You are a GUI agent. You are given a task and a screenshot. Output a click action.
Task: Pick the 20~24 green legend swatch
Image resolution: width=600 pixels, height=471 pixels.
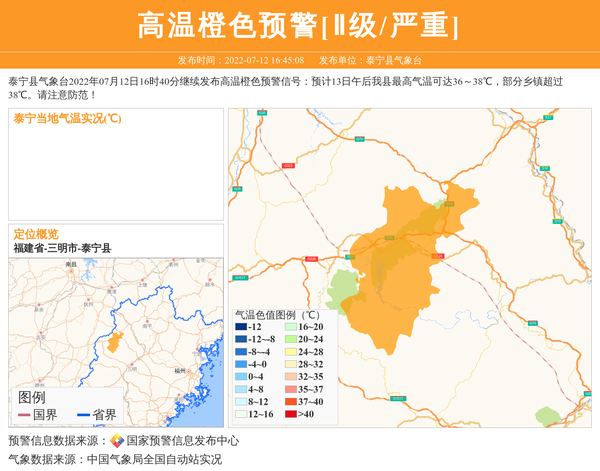pos(290,340)
